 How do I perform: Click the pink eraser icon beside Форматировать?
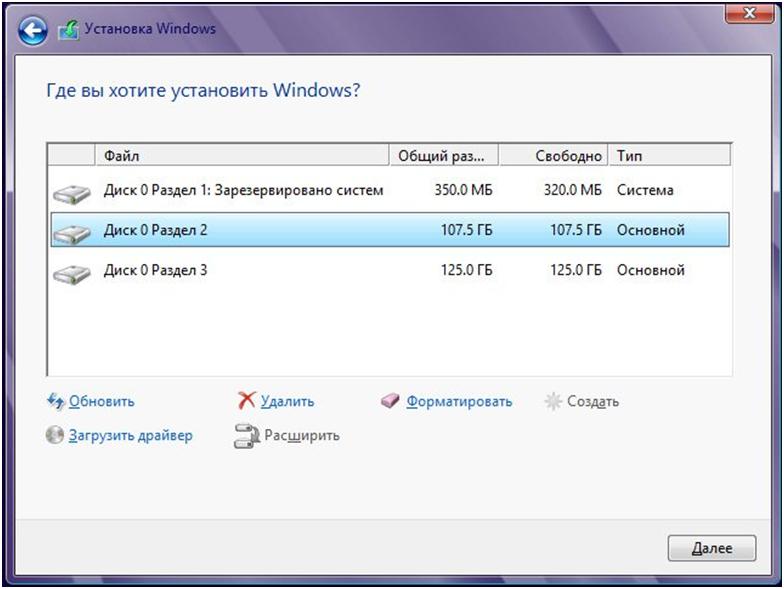[390, 400]
